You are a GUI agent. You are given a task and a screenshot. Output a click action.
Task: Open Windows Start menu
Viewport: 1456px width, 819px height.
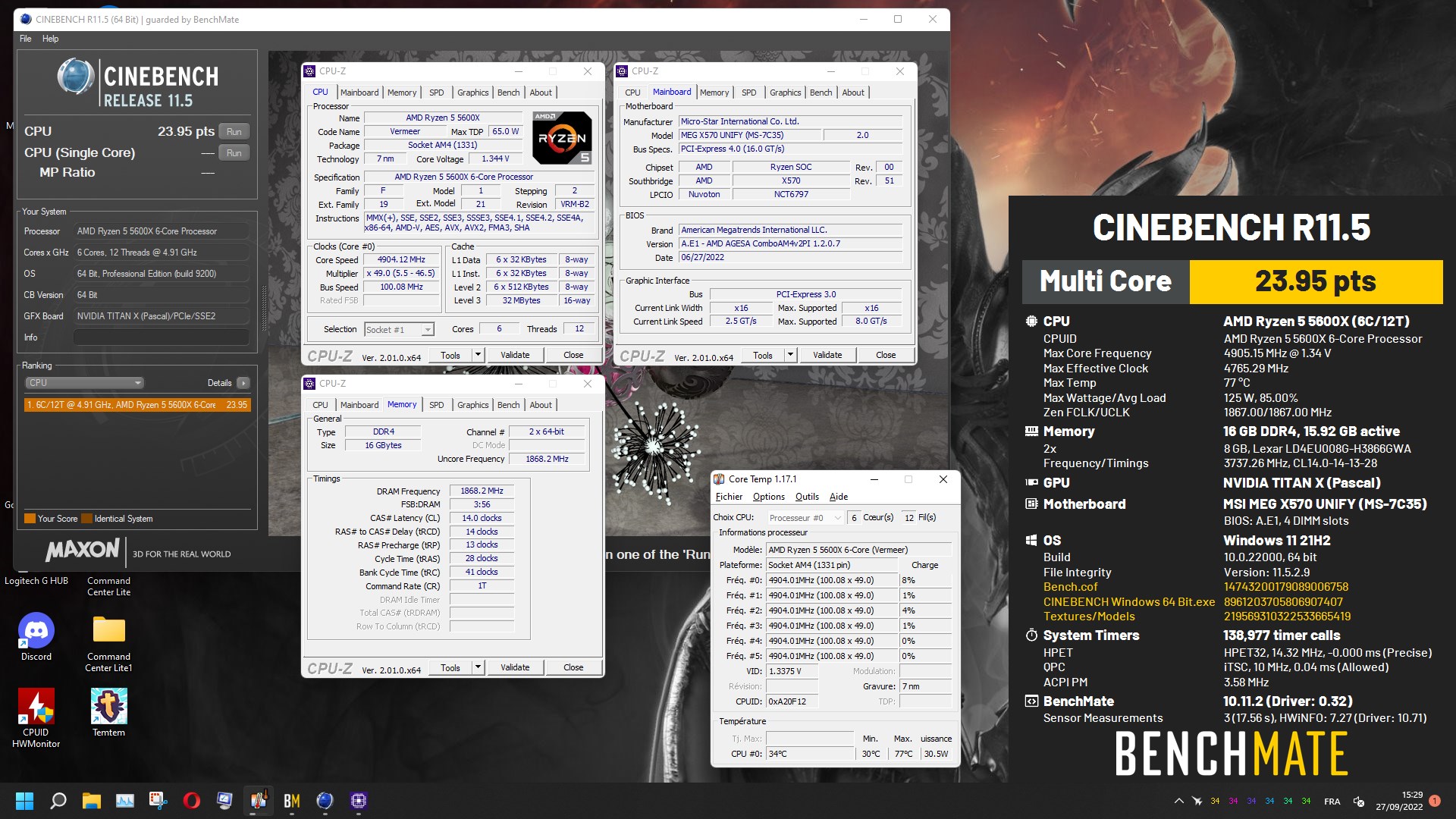tap(24, 801)
